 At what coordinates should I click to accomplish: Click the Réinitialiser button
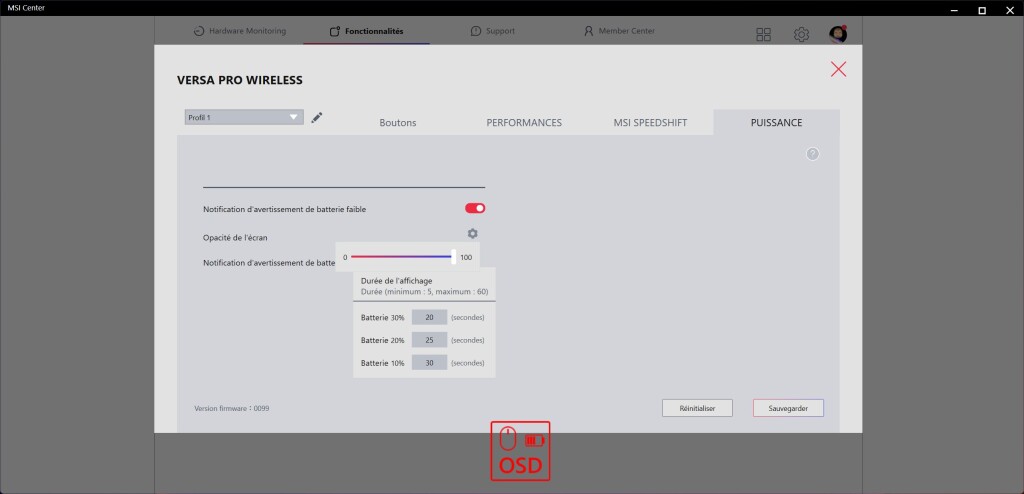[x=697, y=408]
